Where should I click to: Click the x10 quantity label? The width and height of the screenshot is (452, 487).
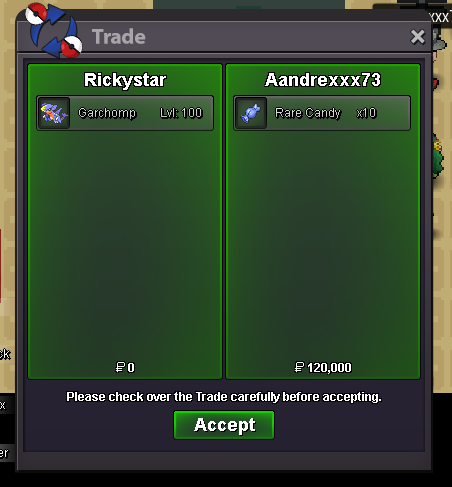coord(366,113)
